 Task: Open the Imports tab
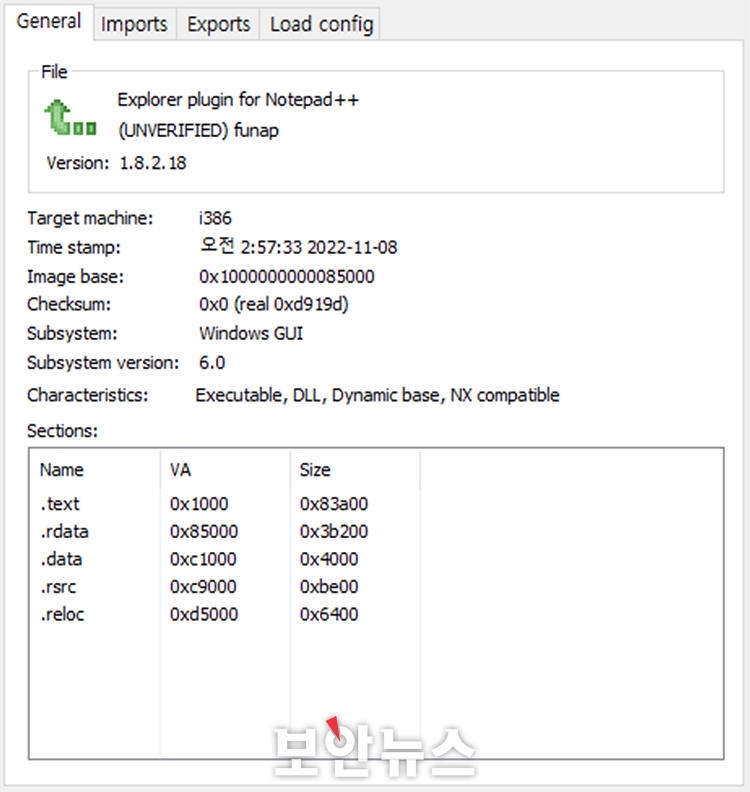134,24
